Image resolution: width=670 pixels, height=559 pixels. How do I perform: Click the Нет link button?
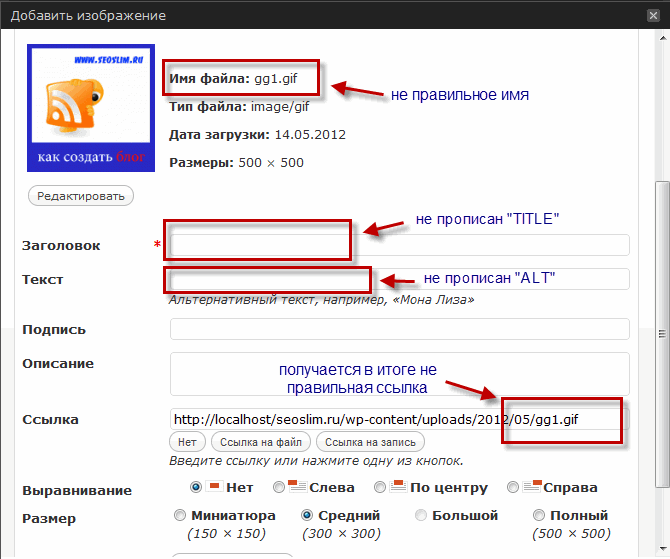(x=187, y=442)
